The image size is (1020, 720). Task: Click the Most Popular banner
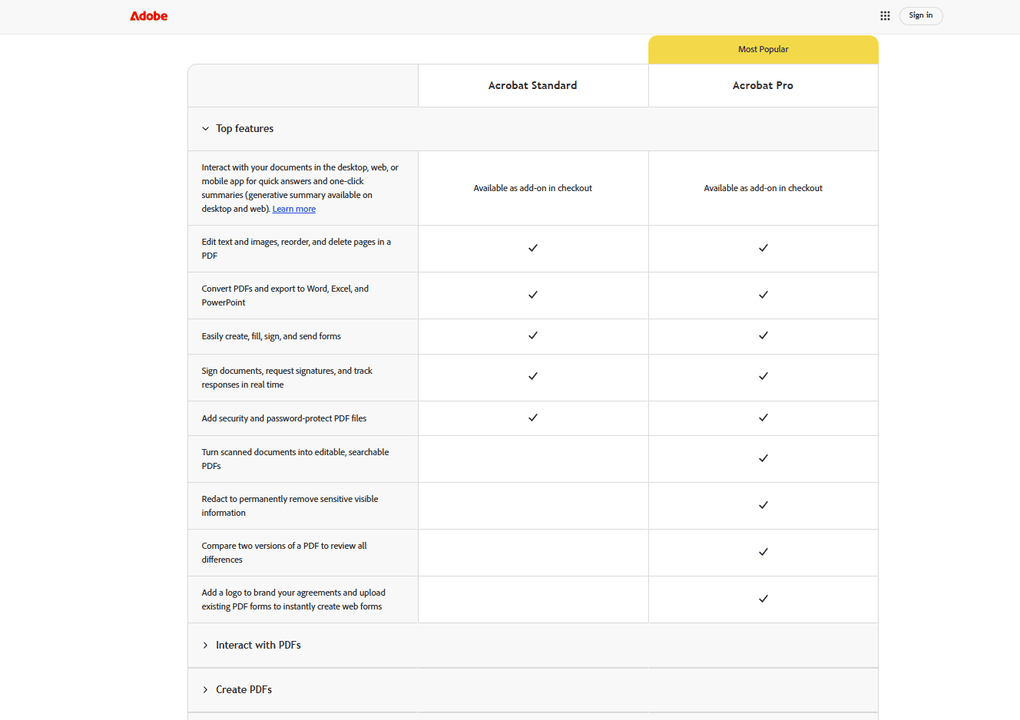[x=763, y=48]
